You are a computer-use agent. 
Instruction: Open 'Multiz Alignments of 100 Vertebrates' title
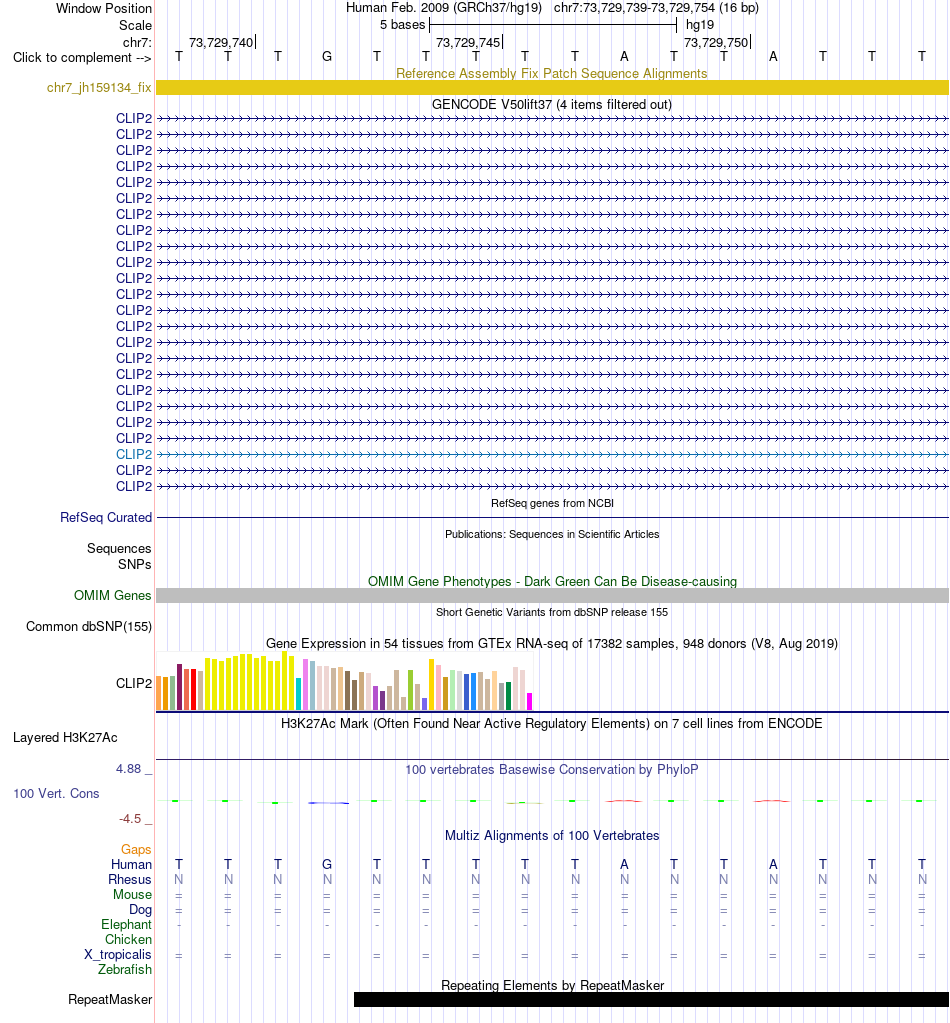pos(552,836)
